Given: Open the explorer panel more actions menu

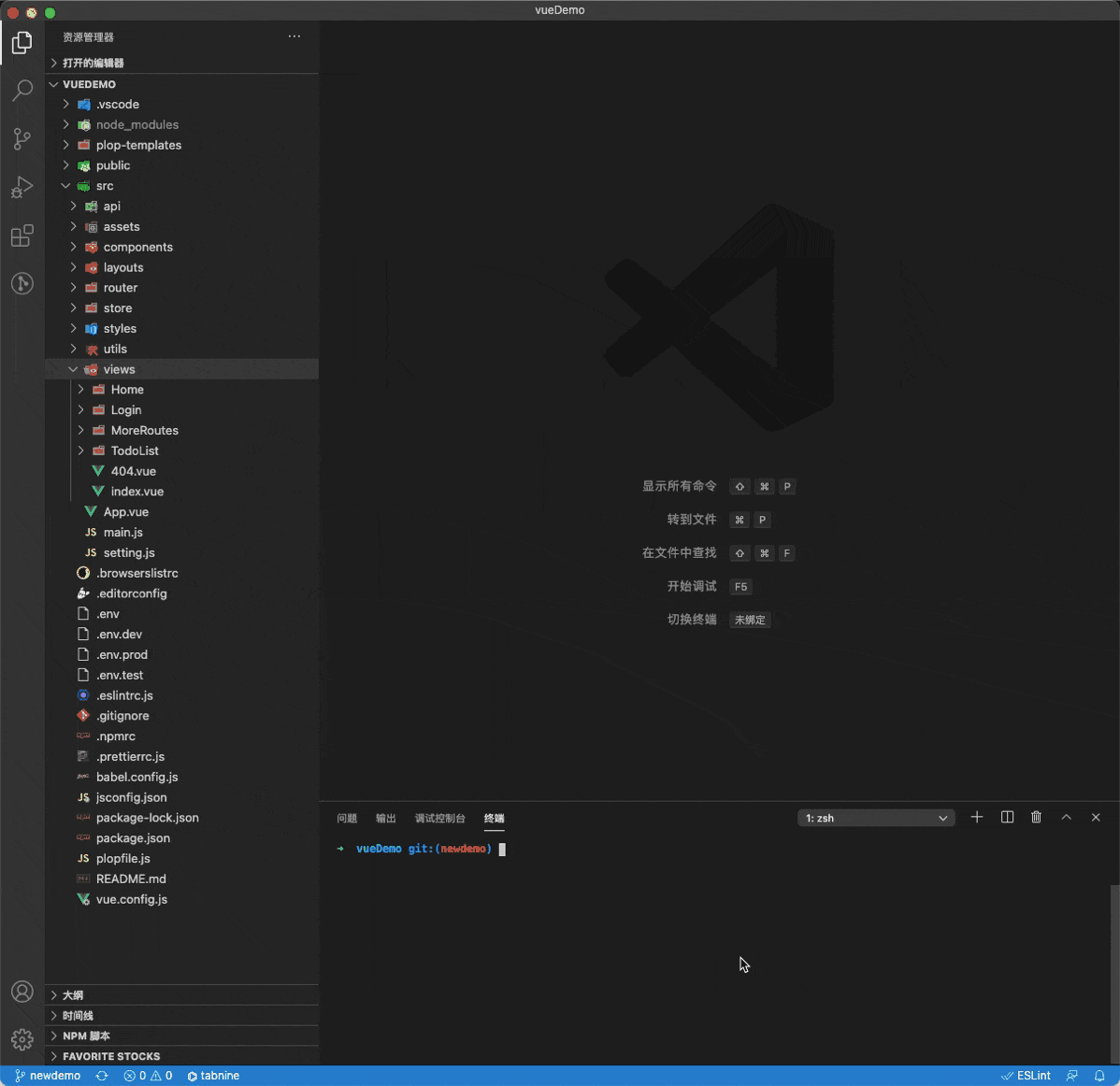Looking at the screenshot, I should coord(294,36).
